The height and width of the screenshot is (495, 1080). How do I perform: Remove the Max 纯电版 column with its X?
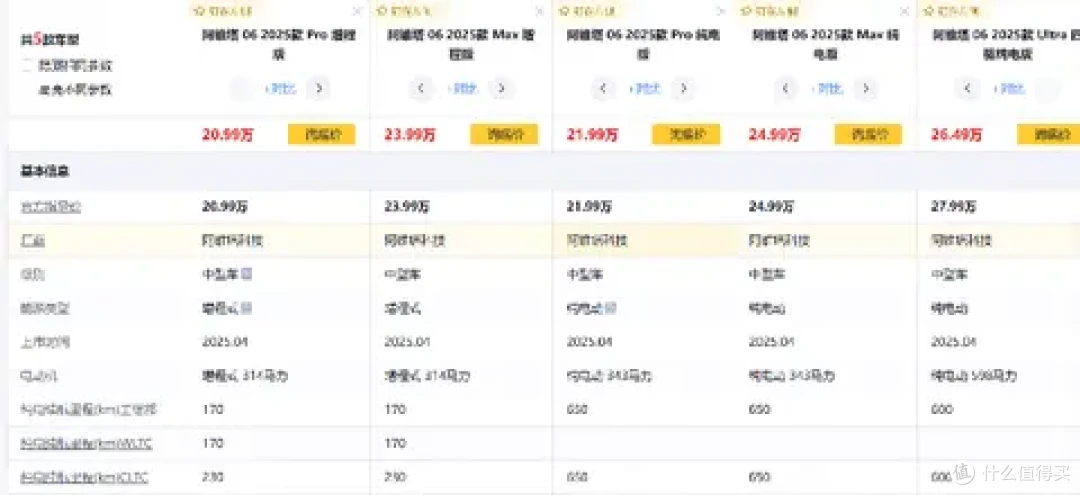pos(904,11)
